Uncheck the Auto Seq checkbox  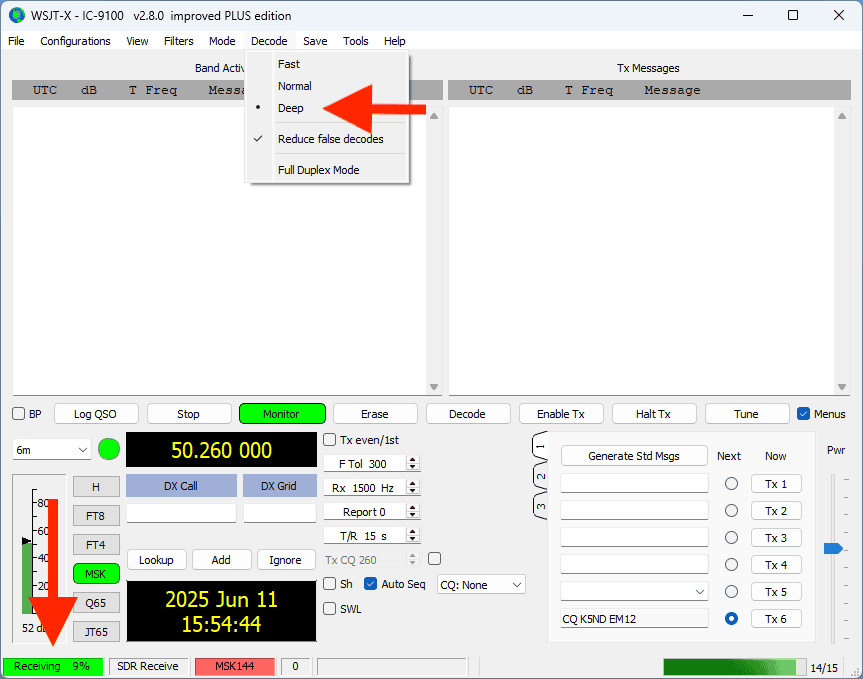click(x=371, y=584)
